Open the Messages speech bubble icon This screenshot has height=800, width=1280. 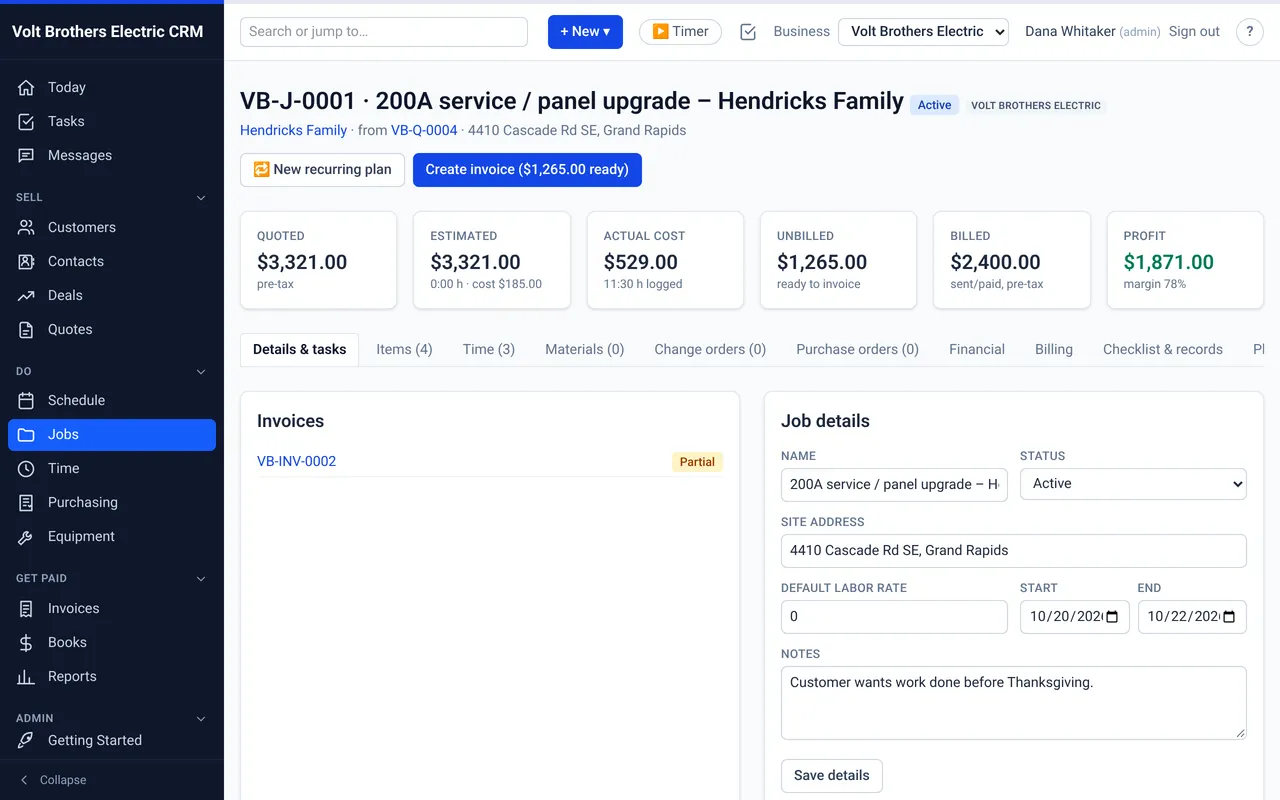(x=27, y=155)
